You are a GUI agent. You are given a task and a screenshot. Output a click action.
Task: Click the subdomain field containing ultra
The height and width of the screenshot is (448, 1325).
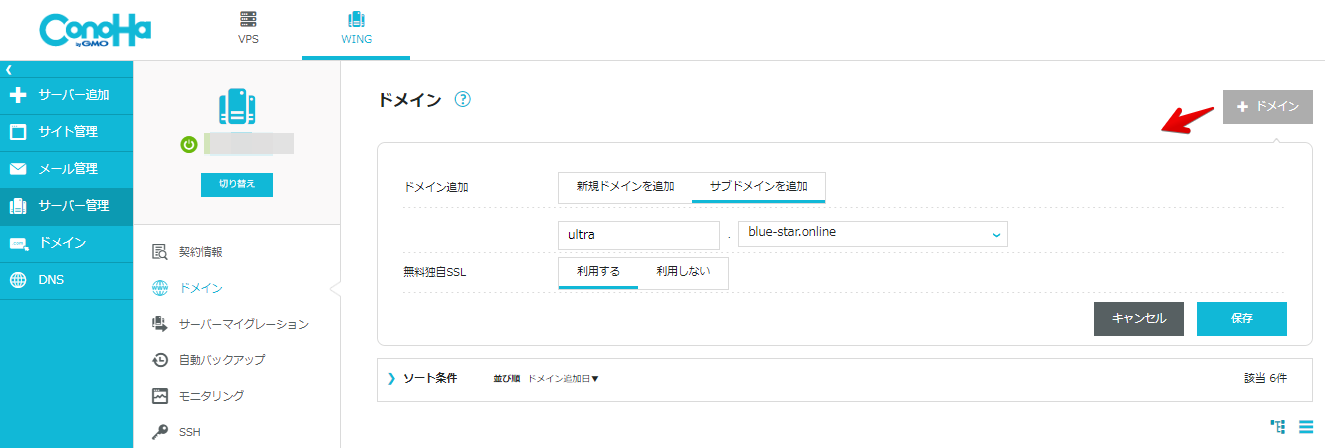tap(639, 234)
